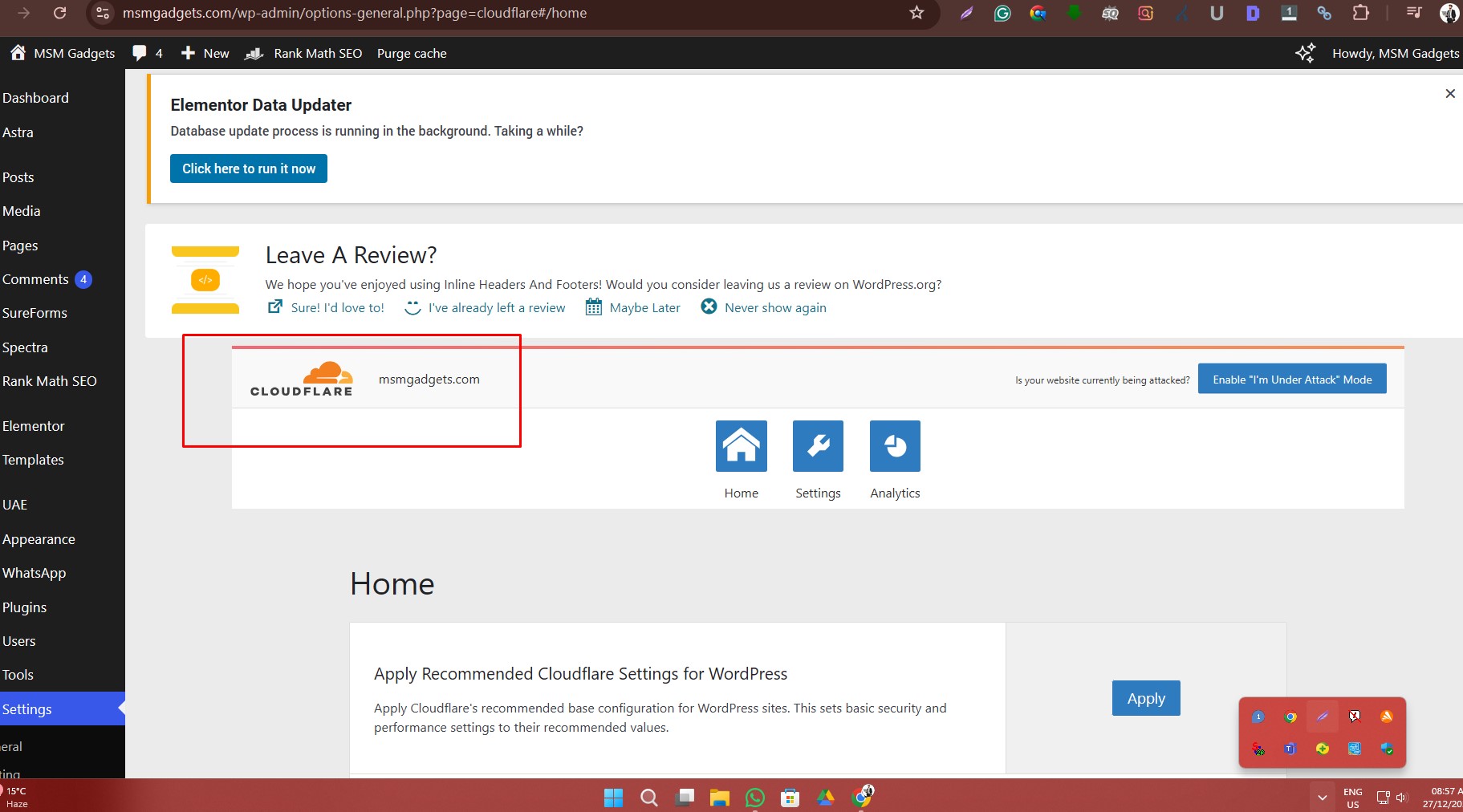Open Google Drive from the taskbar

coord(826,798)
